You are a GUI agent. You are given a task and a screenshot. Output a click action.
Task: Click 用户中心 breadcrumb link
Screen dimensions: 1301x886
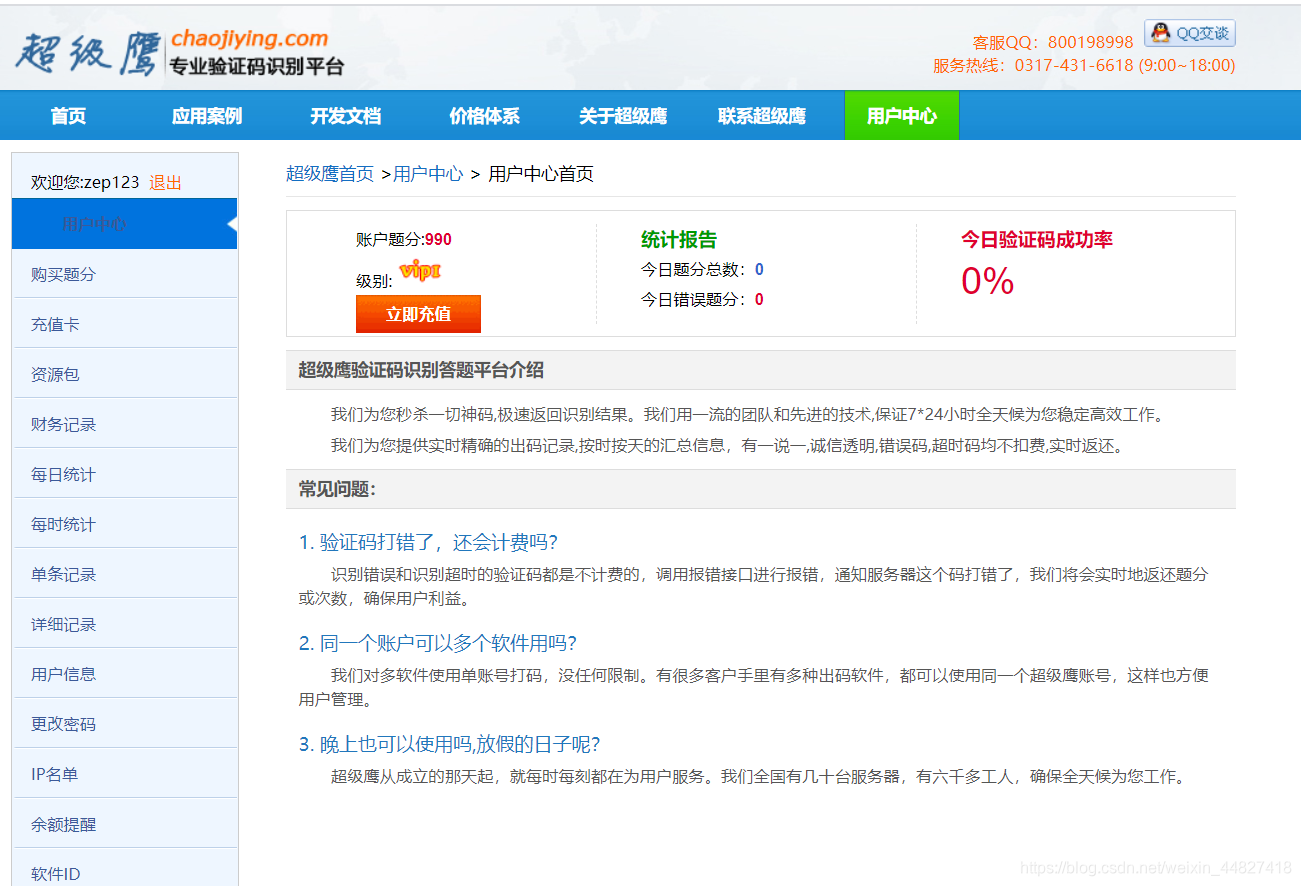pos(428,174)
